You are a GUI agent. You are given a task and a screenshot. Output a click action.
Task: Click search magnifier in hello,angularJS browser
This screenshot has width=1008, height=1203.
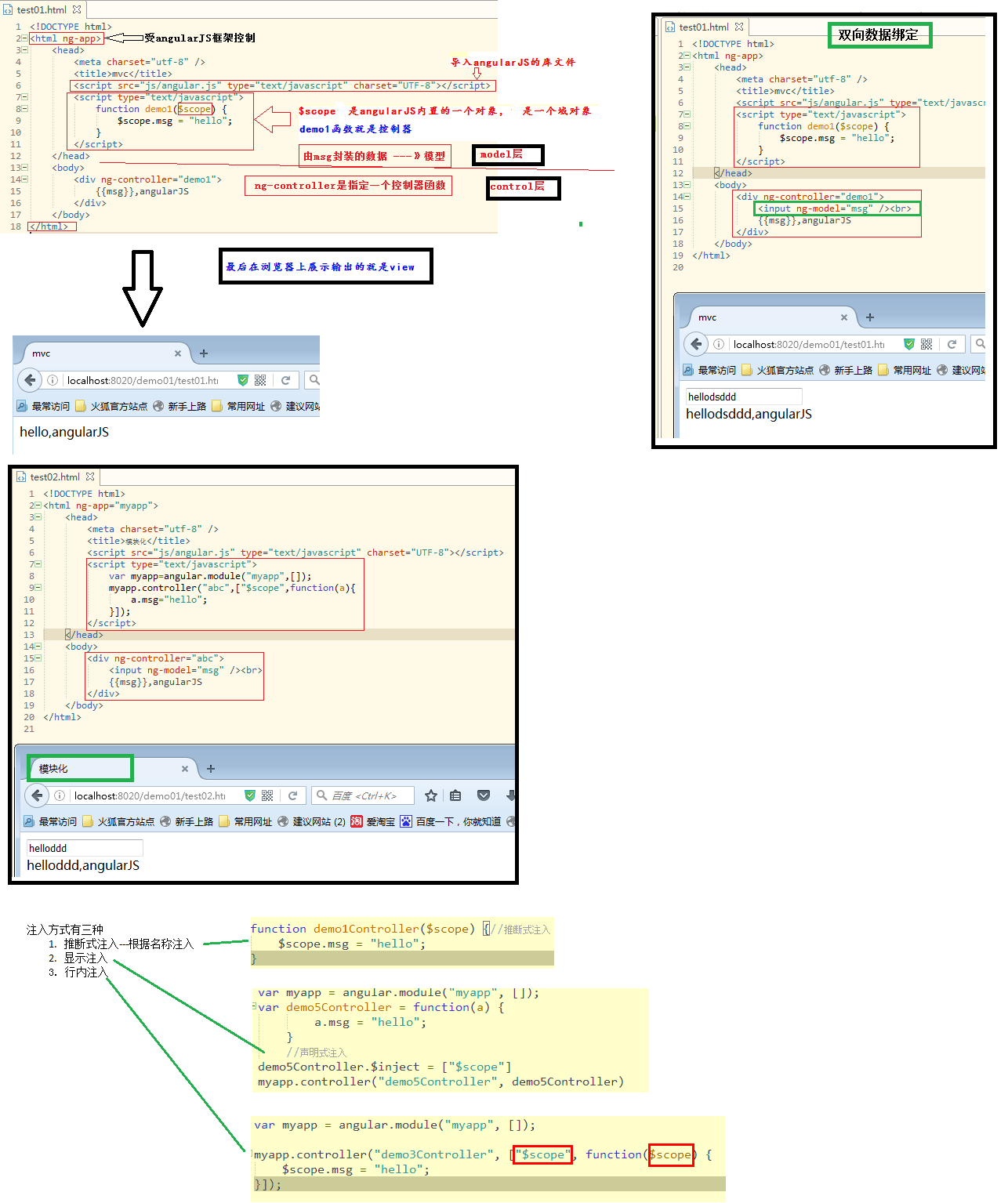coord(314,380)
